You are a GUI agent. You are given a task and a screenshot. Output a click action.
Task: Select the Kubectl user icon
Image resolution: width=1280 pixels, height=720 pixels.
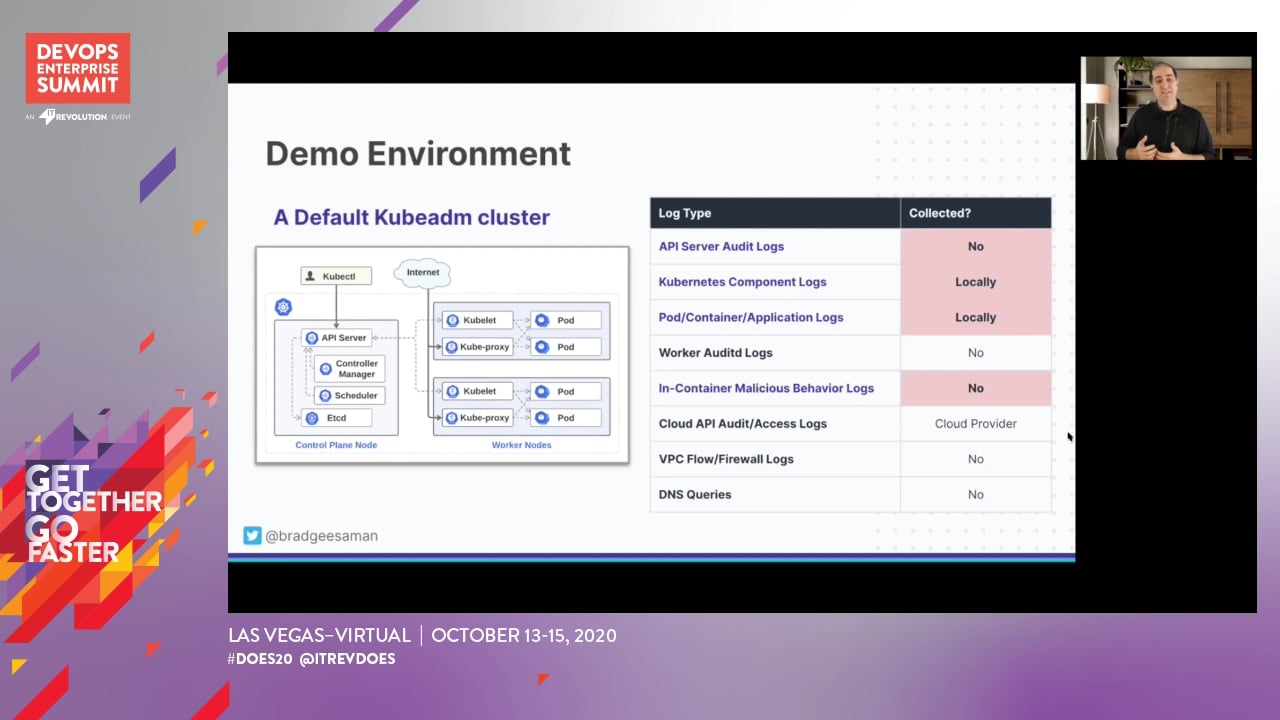tap(312, 275)
